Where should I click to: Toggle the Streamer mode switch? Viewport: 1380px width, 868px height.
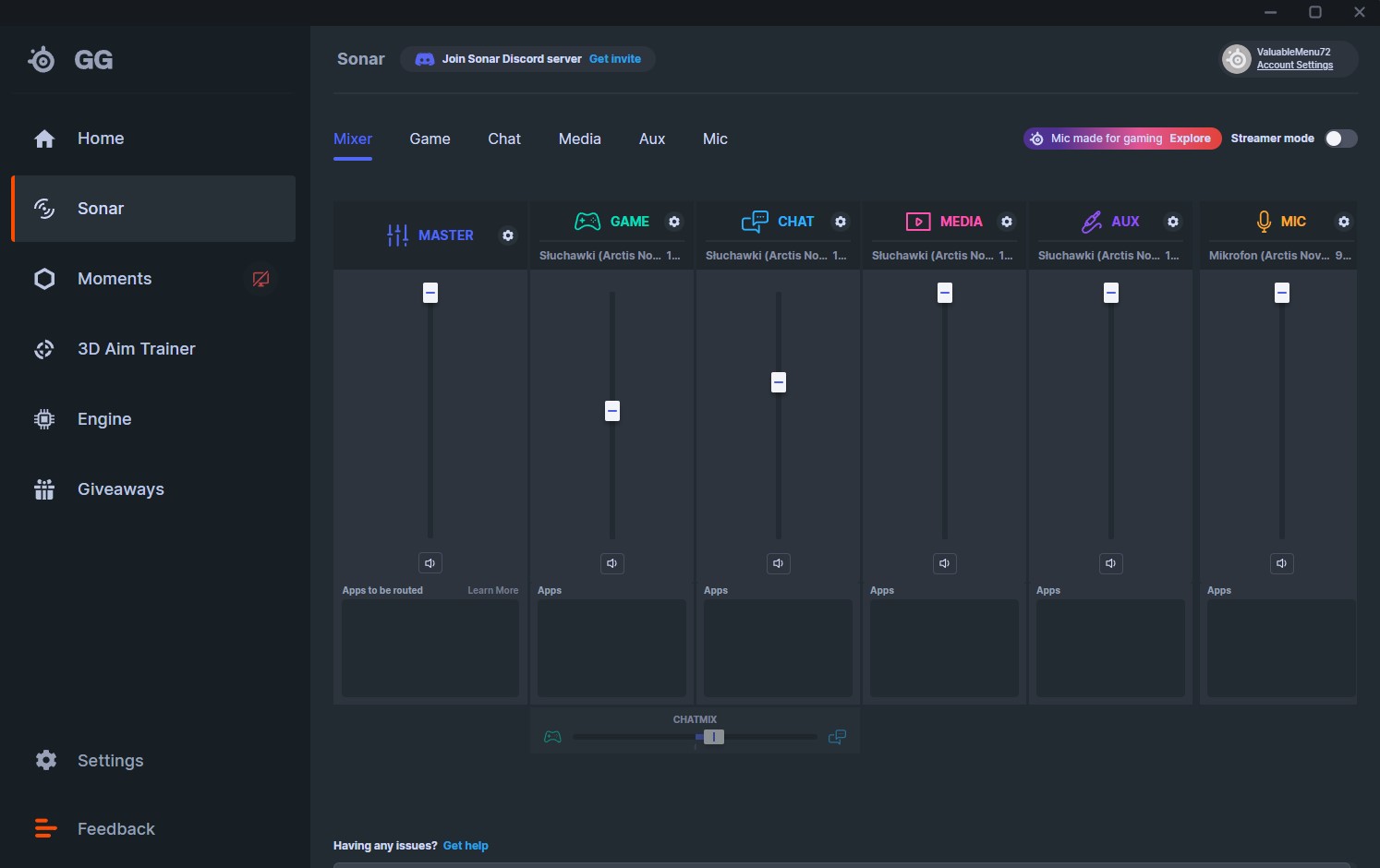(1340, 139)
